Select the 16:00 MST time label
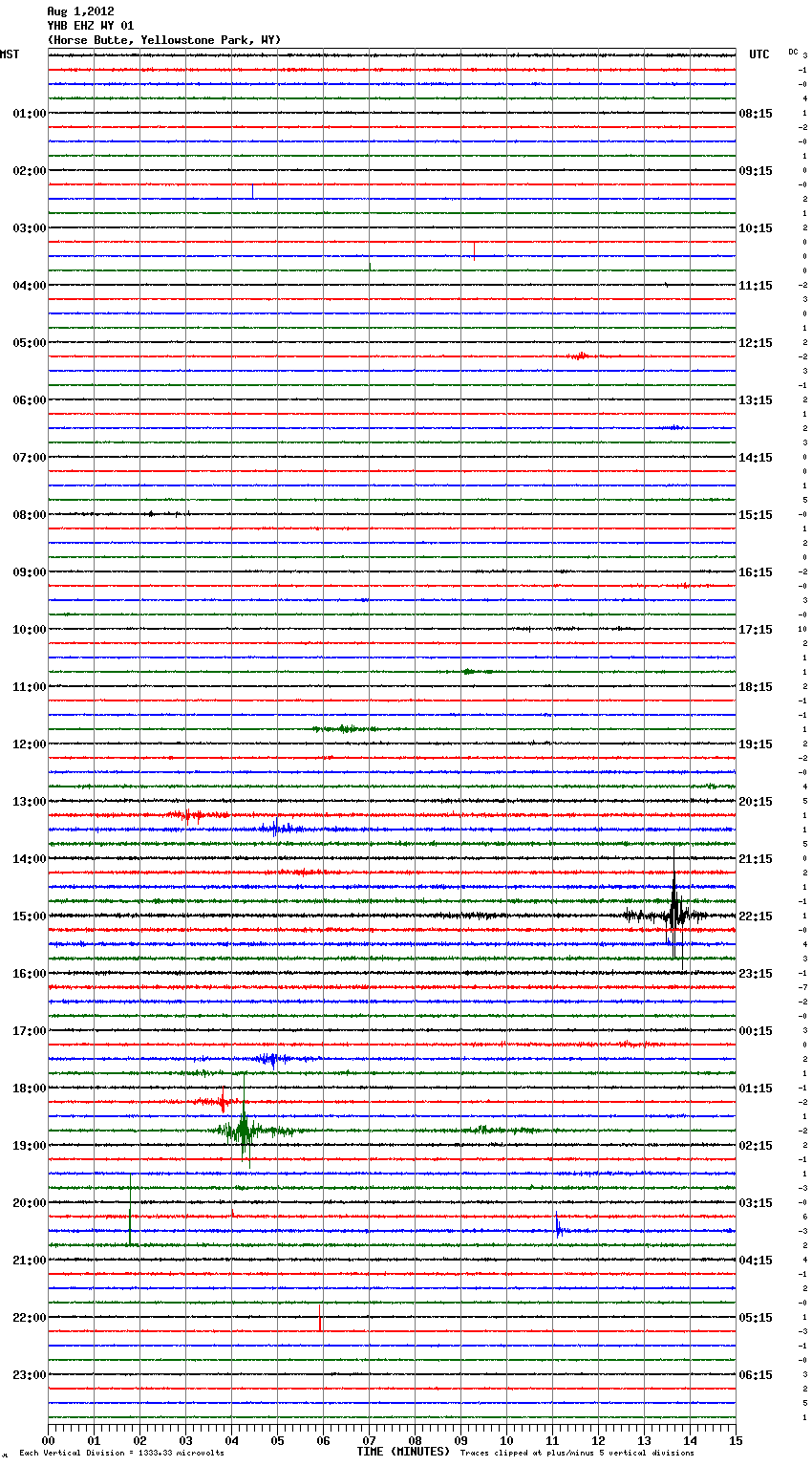Image resolution: width=812 pixels, height=1466 pixels. tap(30, 974)
